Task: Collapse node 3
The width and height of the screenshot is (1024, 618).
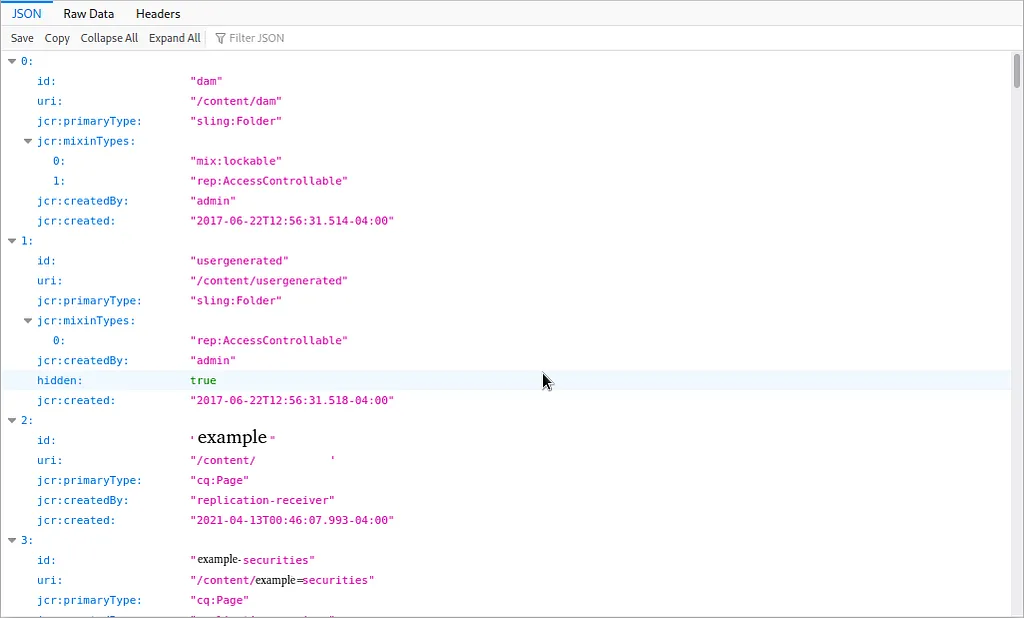Action: tap(12, 540)
